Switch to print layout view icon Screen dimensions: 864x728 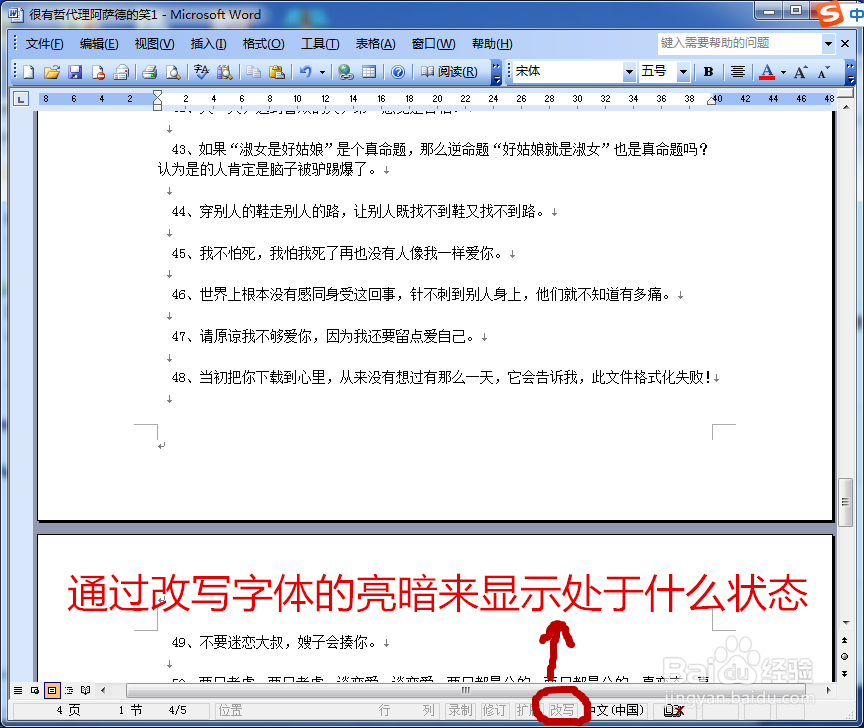click(52, 690)
